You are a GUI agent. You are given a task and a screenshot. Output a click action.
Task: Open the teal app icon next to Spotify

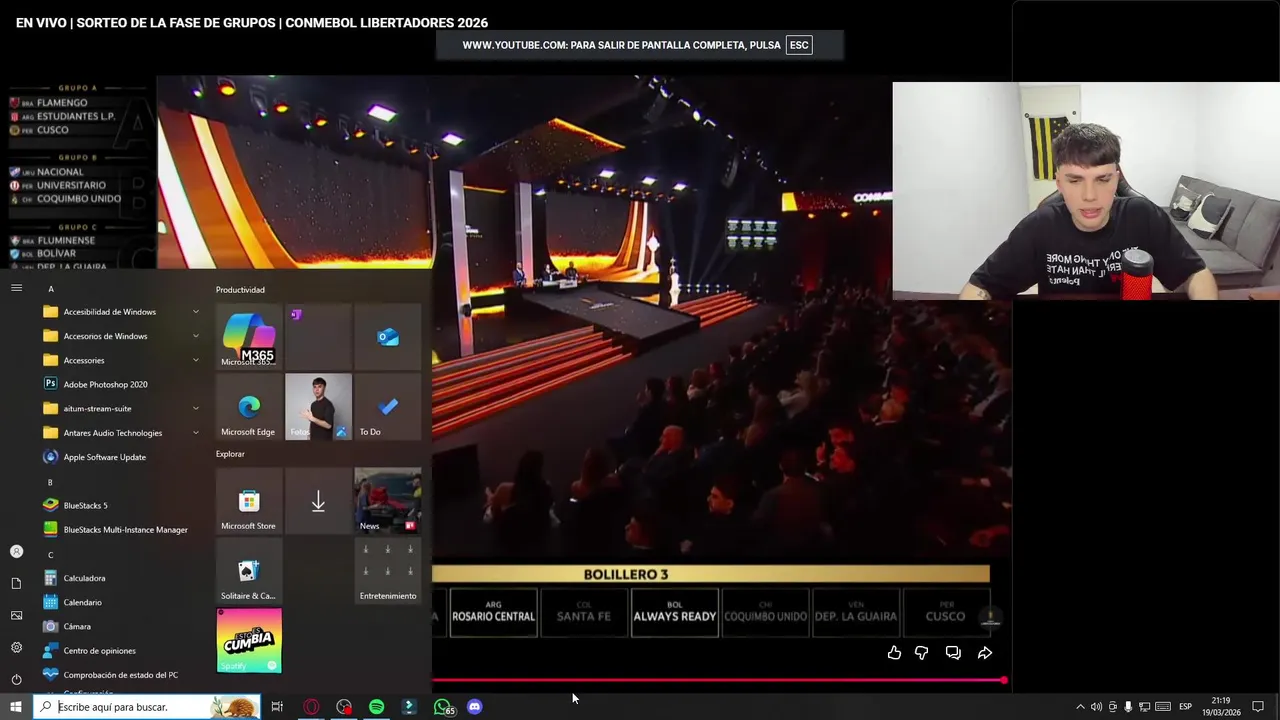(409, 707)
